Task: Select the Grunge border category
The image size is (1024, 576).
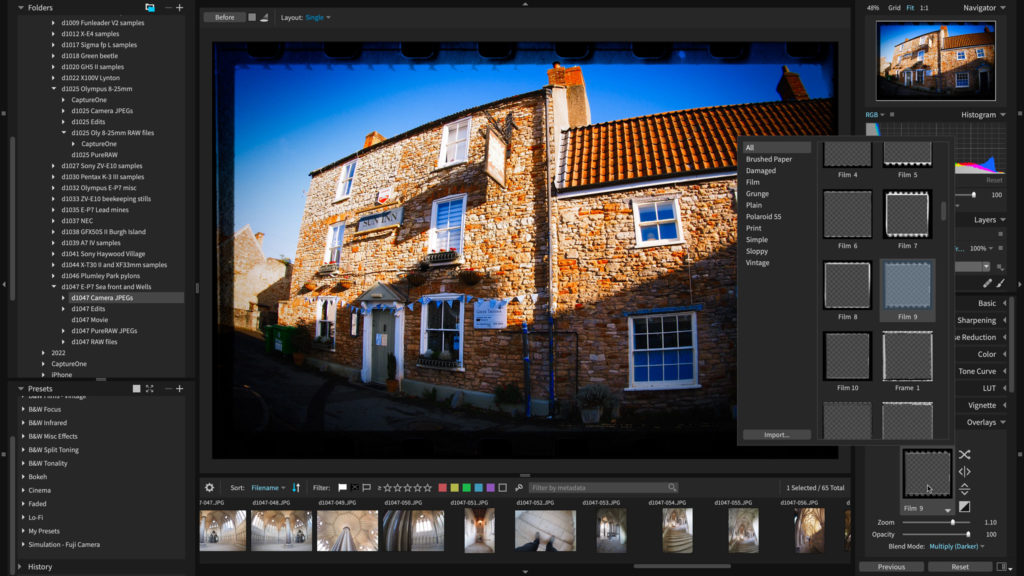Action: click(757, 194)
